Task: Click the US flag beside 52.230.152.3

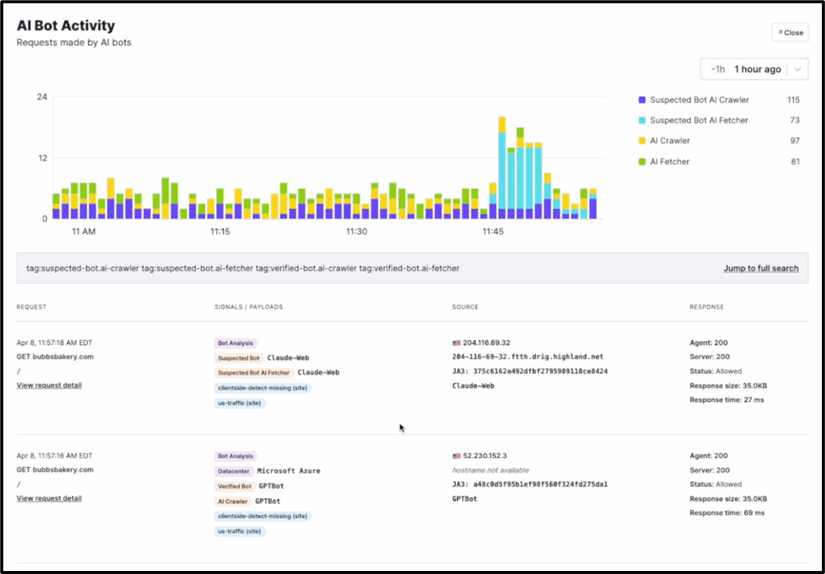Action: coord(456,455)
